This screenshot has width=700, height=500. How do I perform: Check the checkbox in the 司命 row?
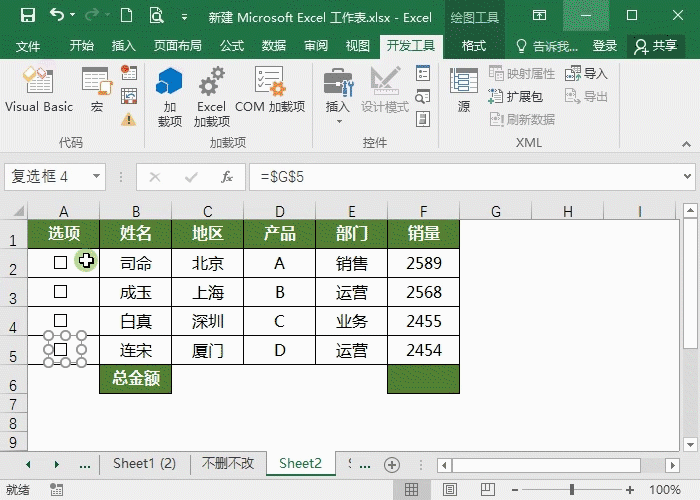click(60, 262)
